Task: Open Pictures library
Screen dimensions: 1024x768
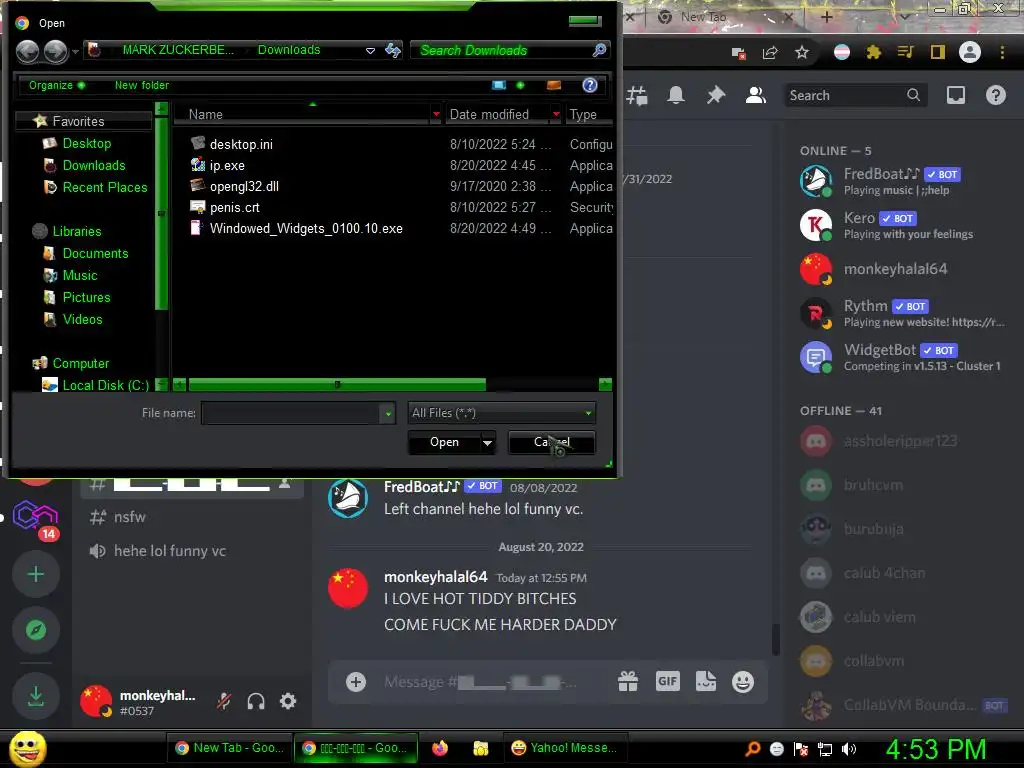Action: pos(86,298)
